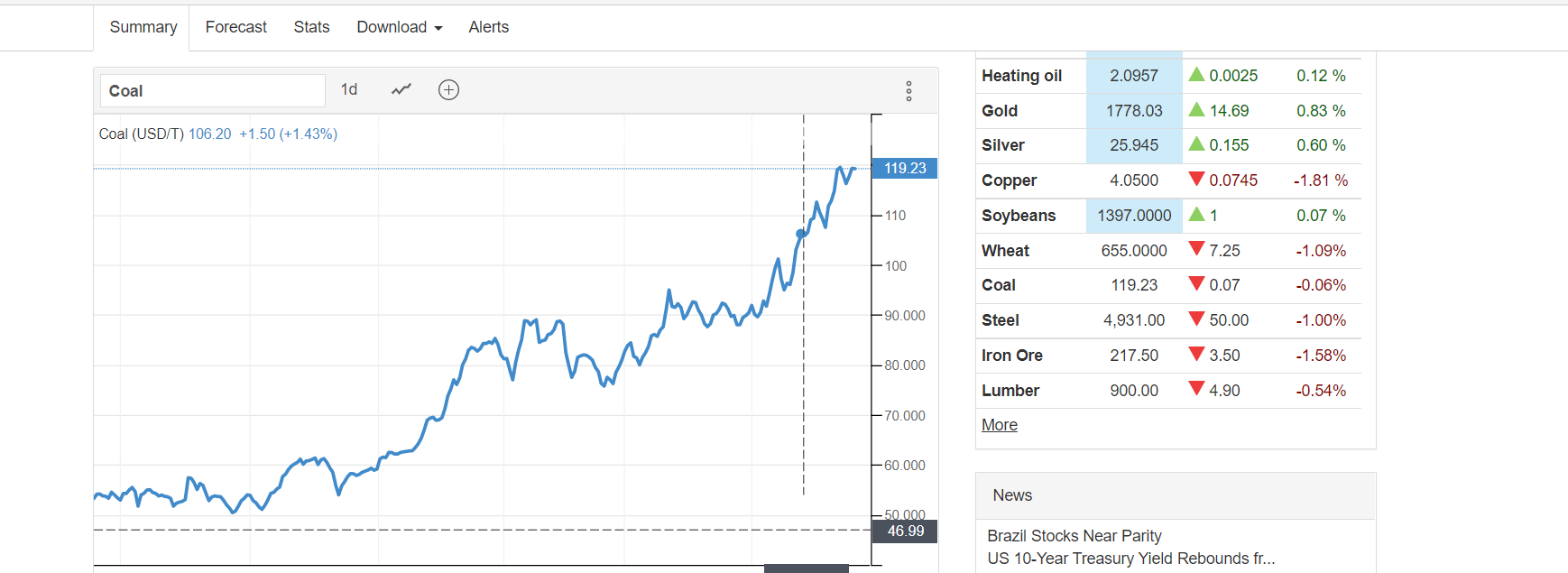The height and width of the screenshot is (573, 1568).
Task: Go to the Summary tab
Action: 143,27
